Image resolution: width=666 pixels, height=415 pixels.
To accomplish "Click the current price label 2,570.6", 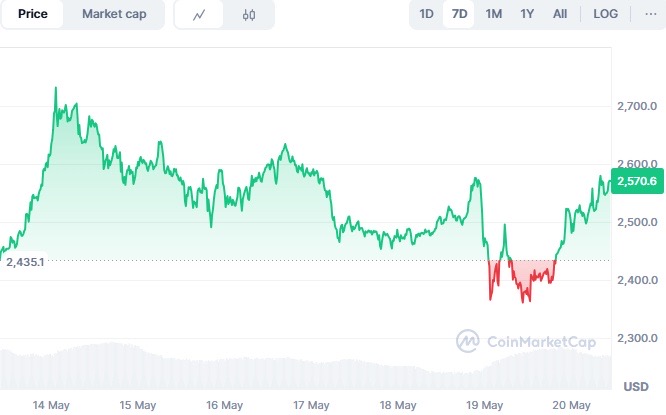I will tap(637, 181).
